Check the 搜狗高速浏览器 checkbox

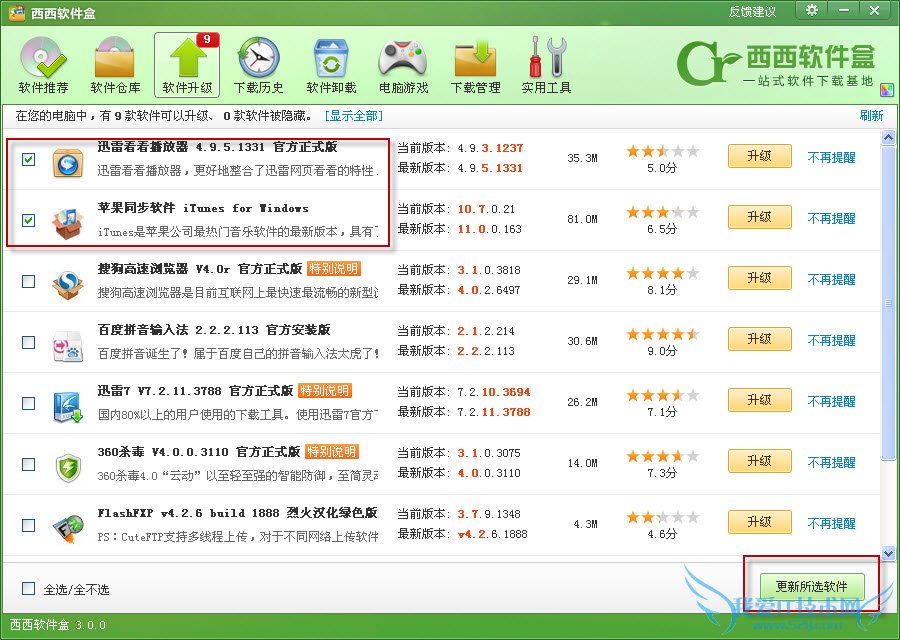28,281
